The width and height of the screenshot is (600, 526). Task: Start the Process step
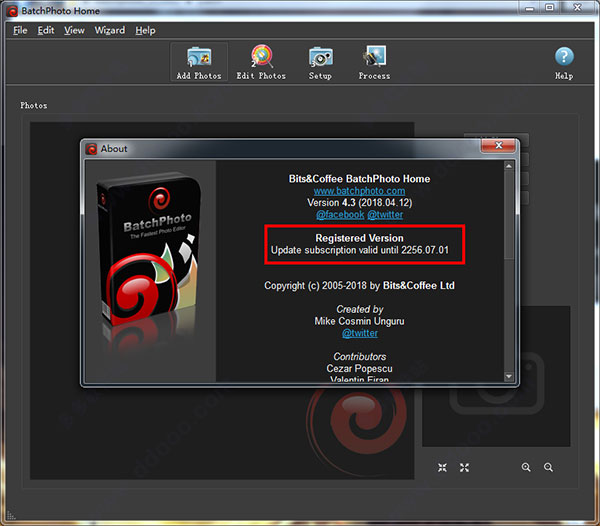coord(374,62)
